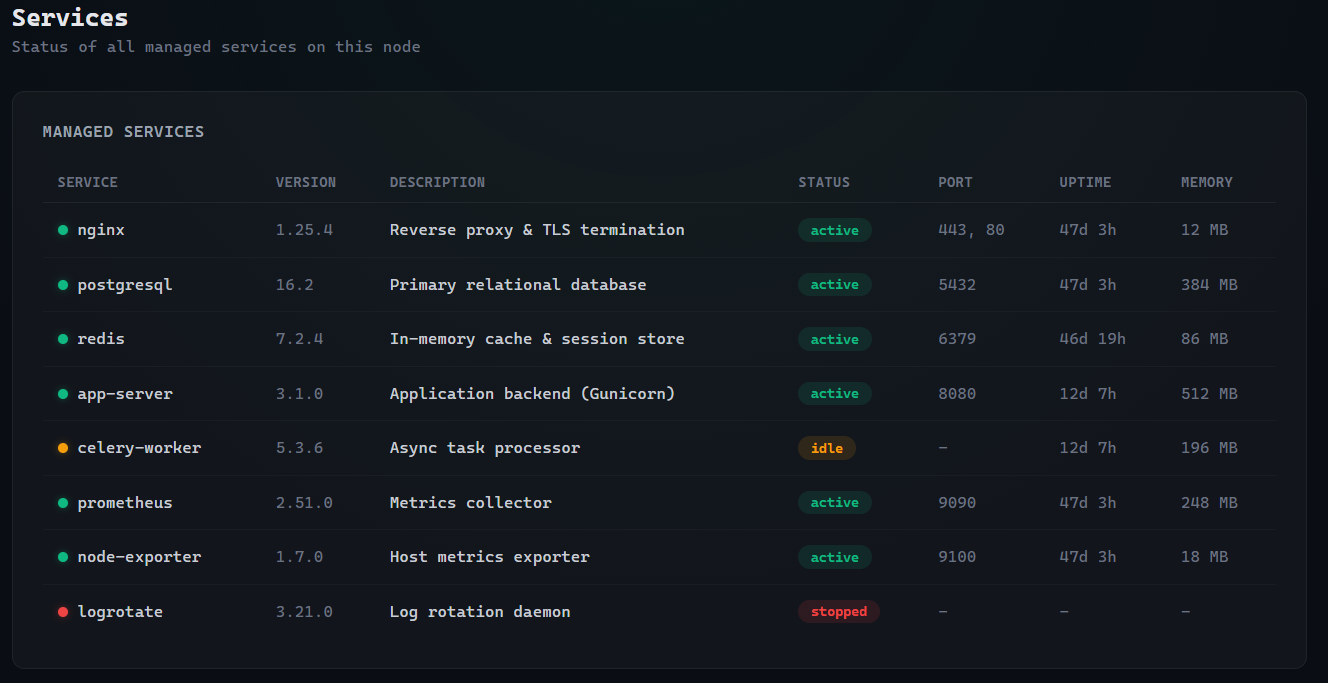1328x683 pixels.
Task: Click the MEMORY column header
Action: tap(1207, 182)
